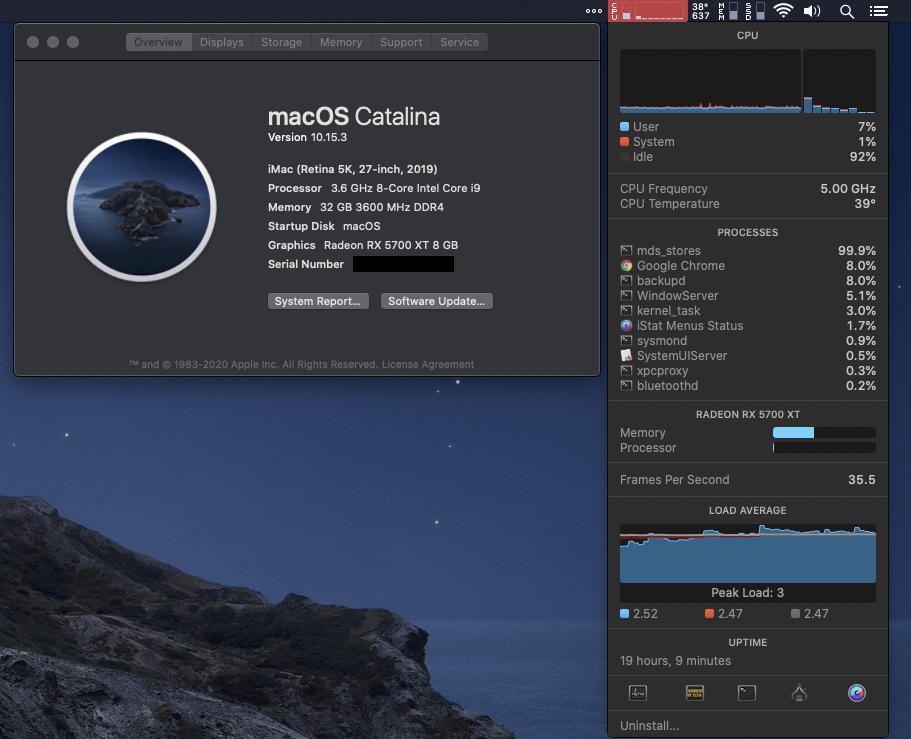Switch to the Displays tab
The width and height of the screenshot is (911, 739).
click(x=222, y=42)
